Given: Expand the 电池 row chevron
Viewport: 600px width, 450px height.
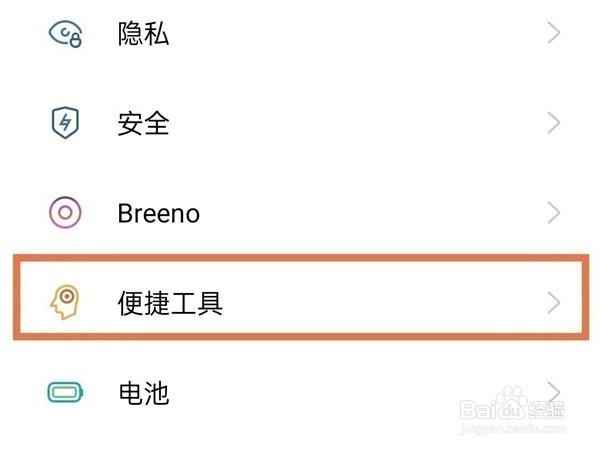Looking at the screenshot, I should (555, 390).
